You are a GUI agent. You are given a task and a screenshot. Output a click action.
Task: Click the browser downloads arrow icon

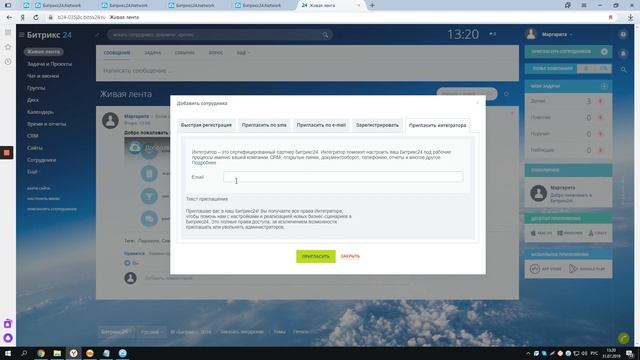pyautogui.click(x=631, y=17)
